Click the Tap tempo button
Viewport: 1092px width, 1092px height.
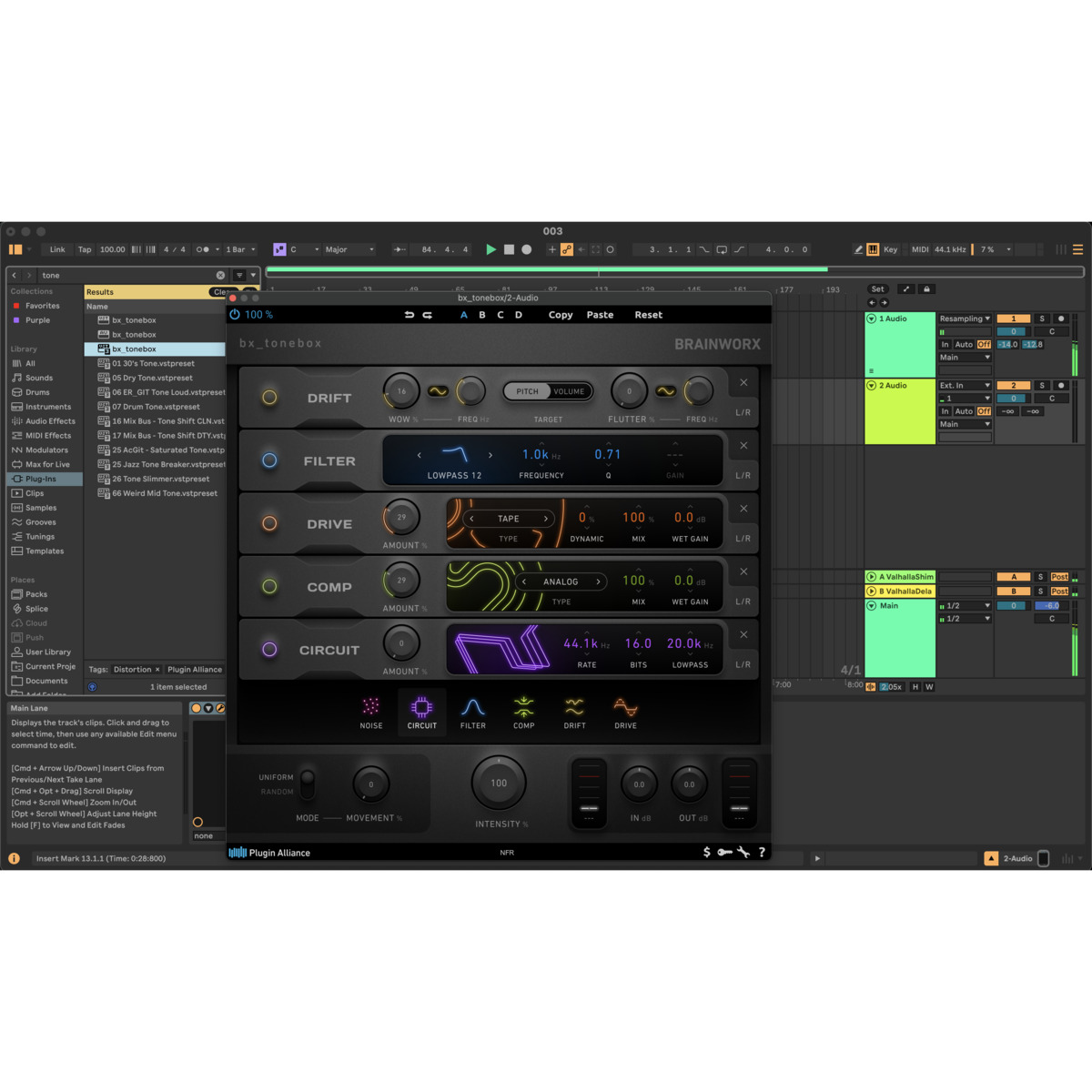[x=85, y=249]
